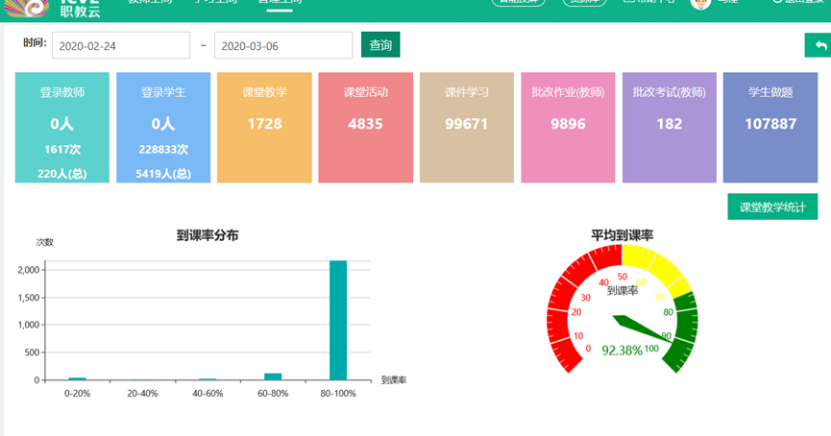The height and width of the screenshot is (436, 831).
Task: Select the red 课堂活动 card
Action: [365, 127]
